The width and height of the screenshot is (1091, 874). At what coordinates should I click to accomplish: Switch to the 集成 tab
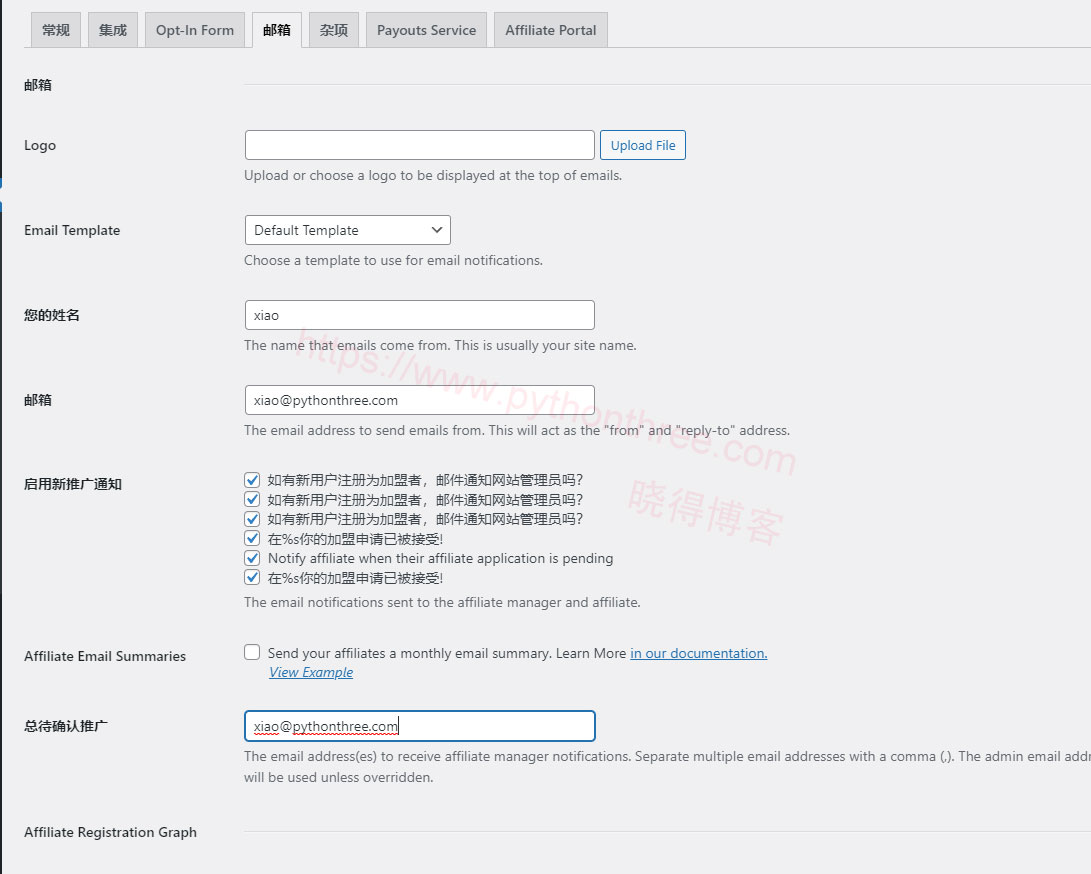[113, 30]
